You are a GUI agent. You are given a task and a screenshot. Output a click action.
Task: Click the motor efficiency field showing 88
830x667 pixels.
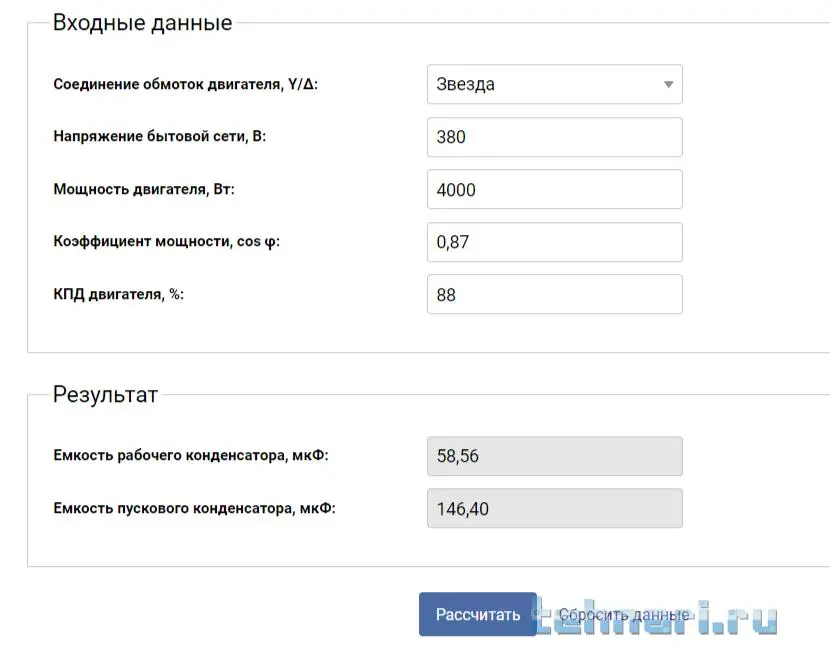tap(554, 295)
